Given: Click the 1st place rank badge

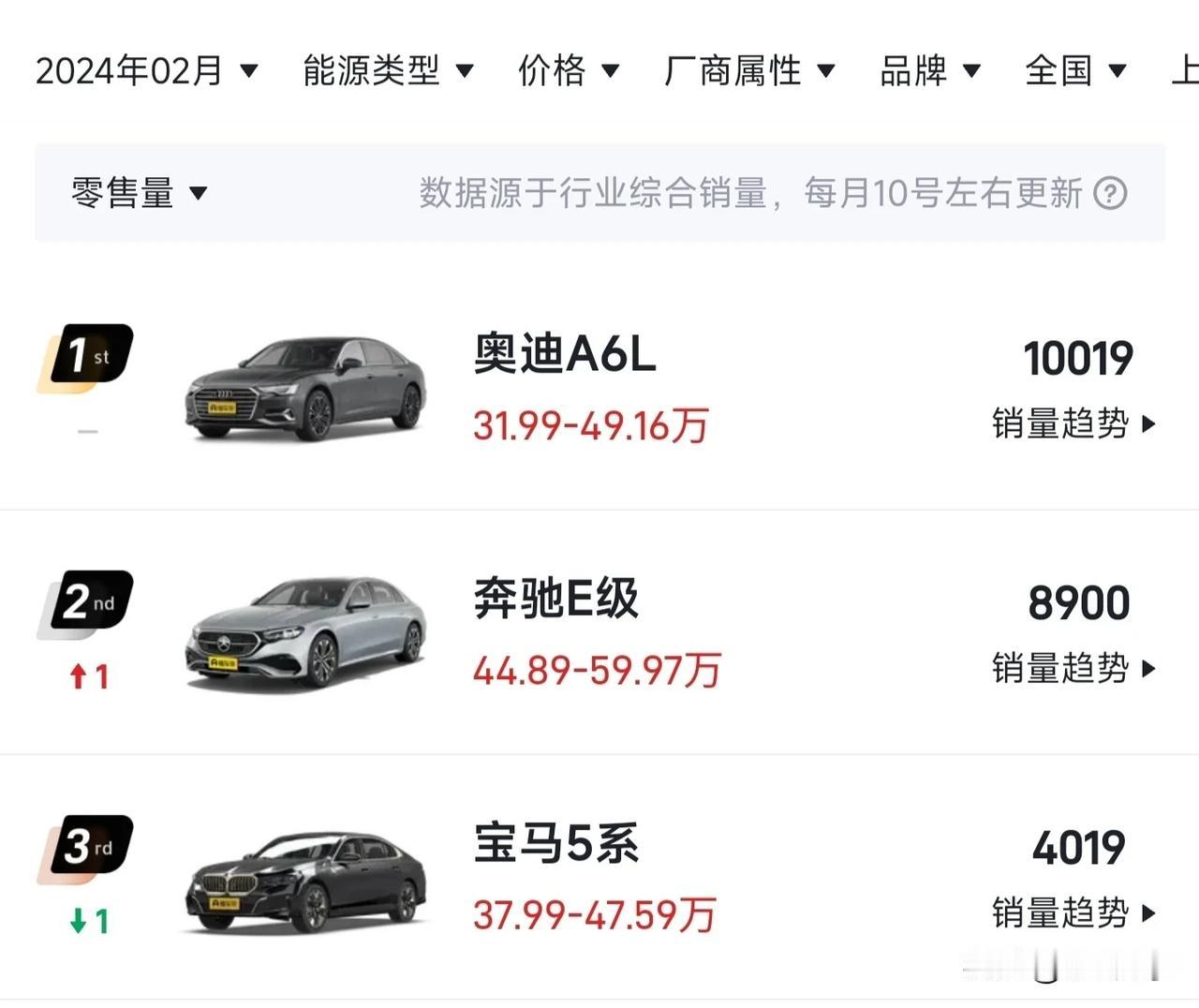Looking at the screenshot, I should 87,357.
